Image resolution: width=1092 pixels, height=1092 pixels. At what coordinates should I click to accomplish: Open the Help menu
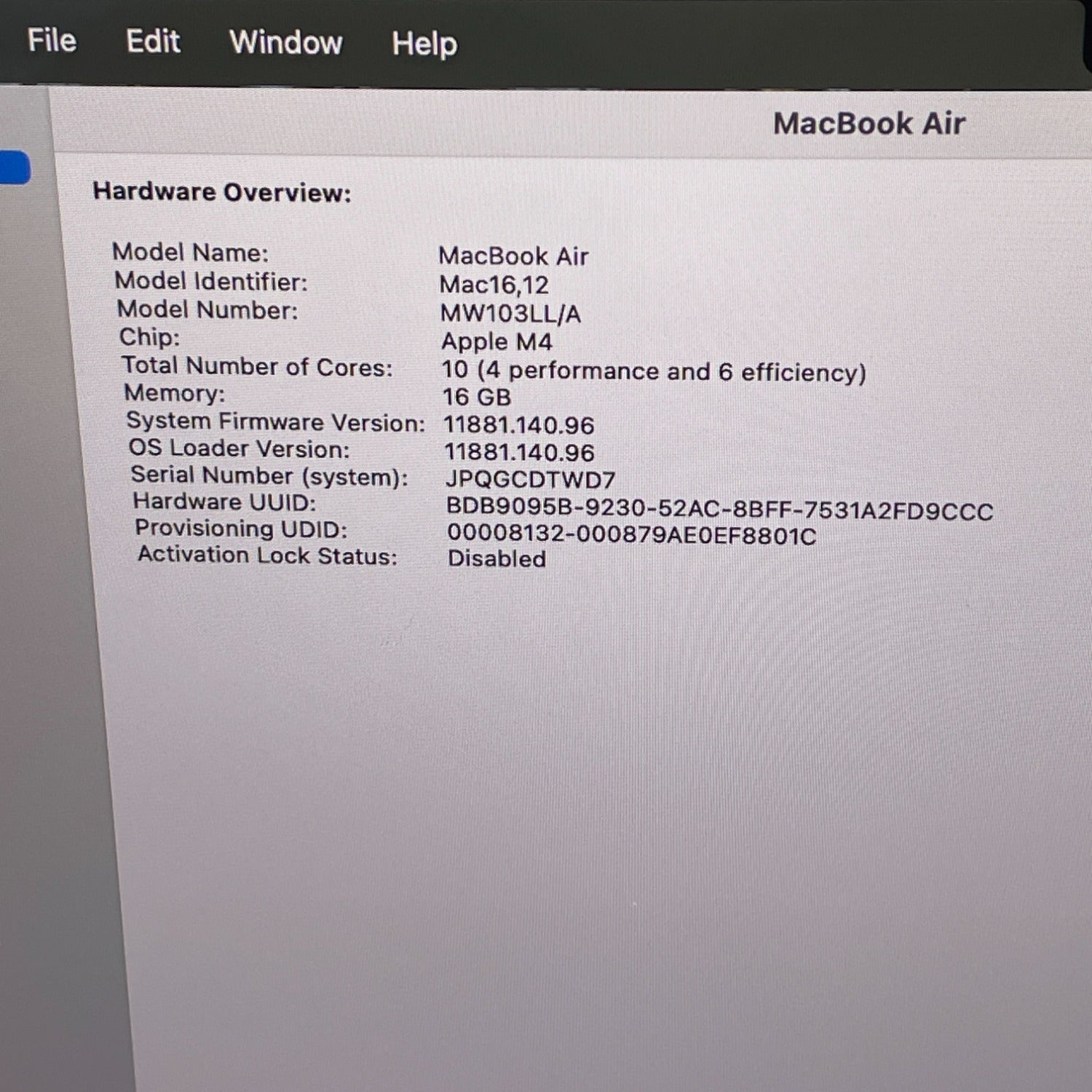pos(424,44)
